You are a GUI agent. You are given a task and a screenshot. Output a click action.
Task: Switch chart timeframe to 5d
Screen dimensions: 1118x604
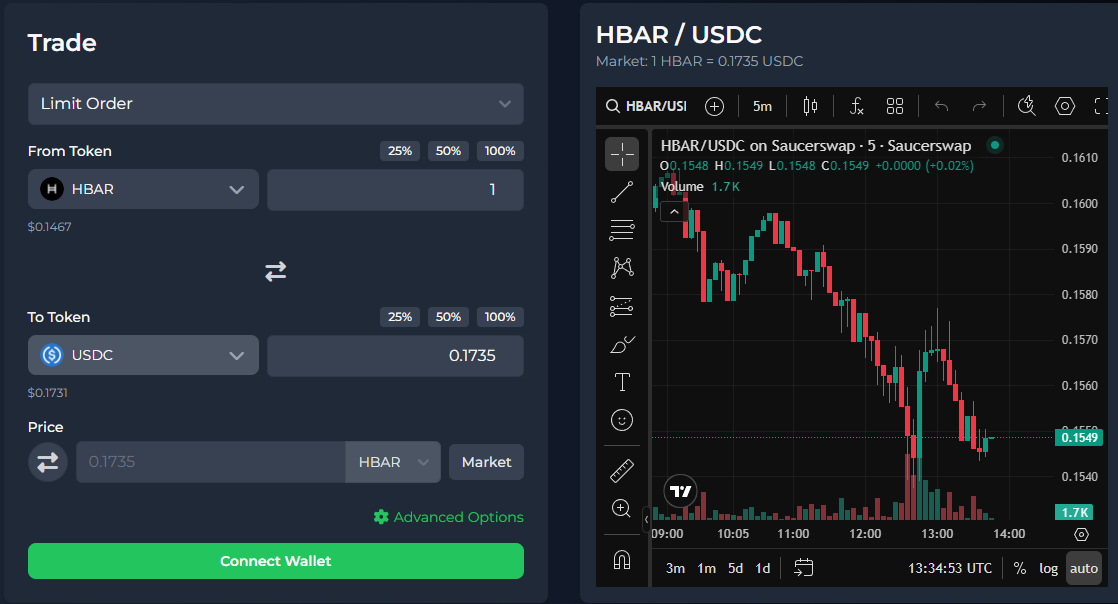[735, 568]
